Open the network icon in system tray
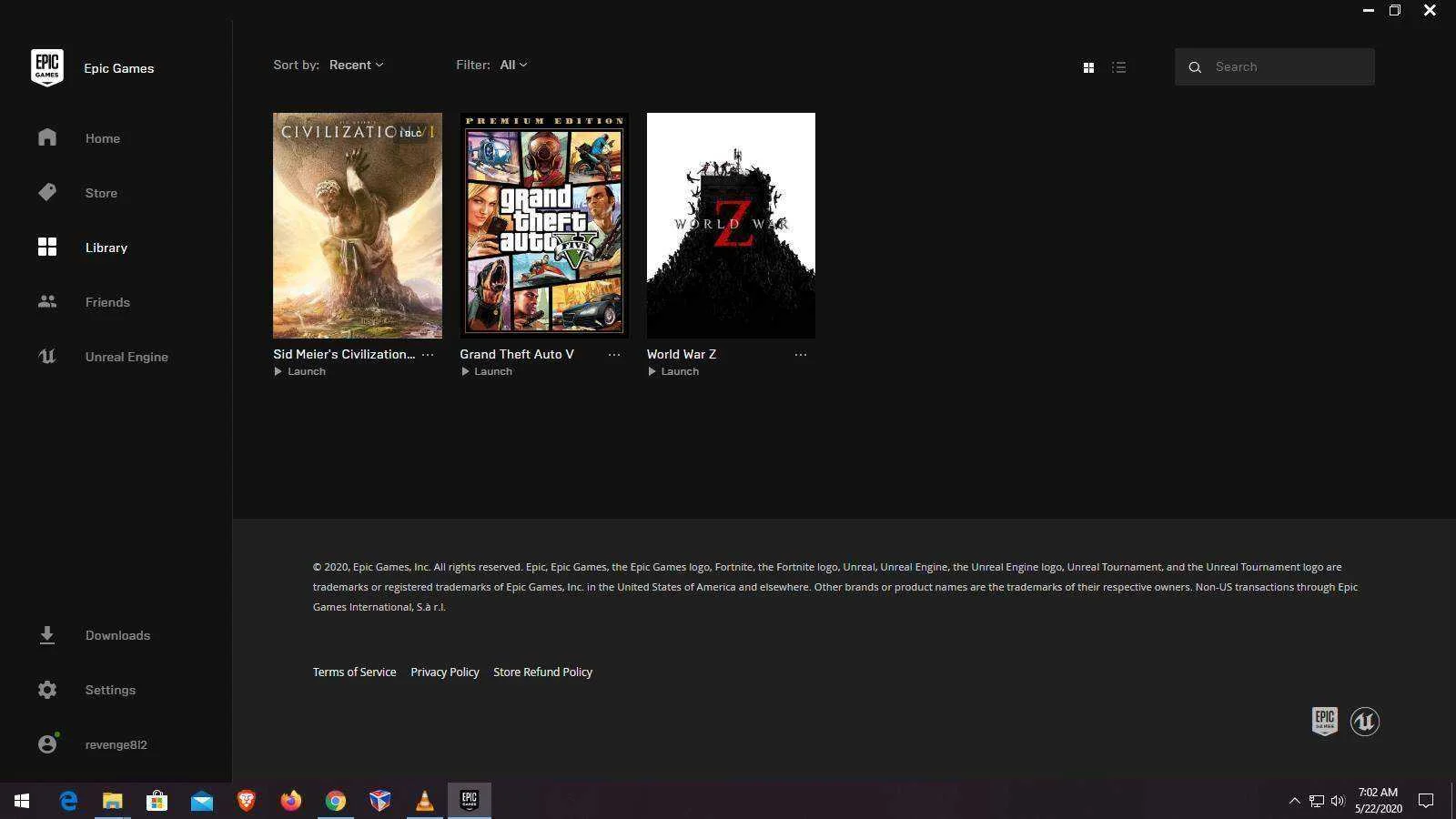This screenshot has width=1456, height=819. [x=1316, y=801]
